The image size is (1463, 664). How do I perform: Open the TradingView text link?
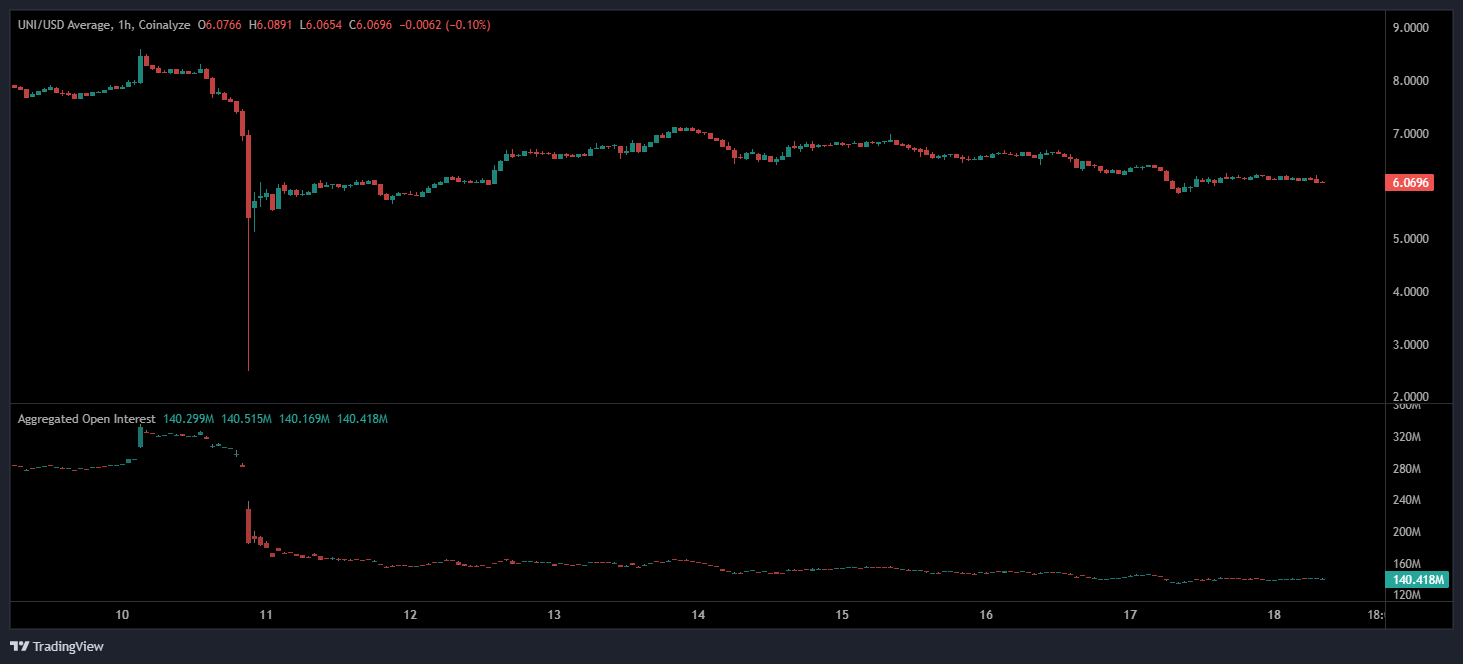[x=68, y=647]
